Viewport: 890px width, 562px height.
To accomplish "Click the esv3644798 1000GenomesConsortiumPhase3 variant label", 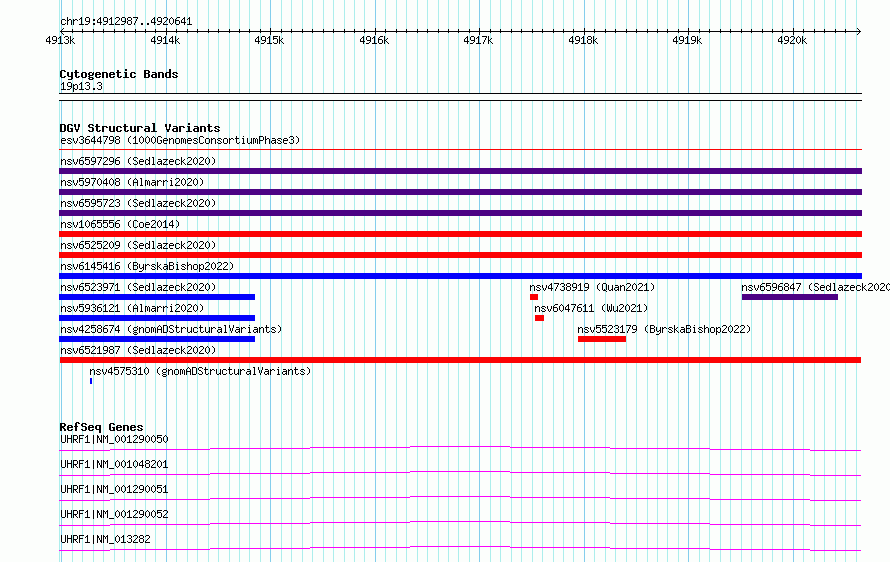I will [x=180, y=140].
